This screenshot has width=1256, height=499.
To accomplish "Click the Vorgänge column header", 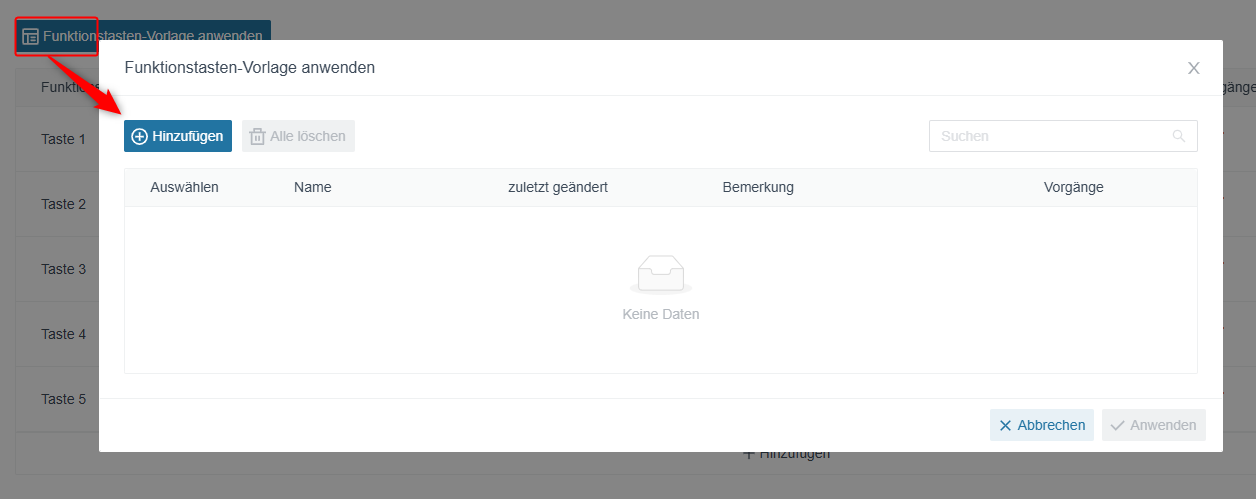I will pyautogui.click(x=1074, y=187).
